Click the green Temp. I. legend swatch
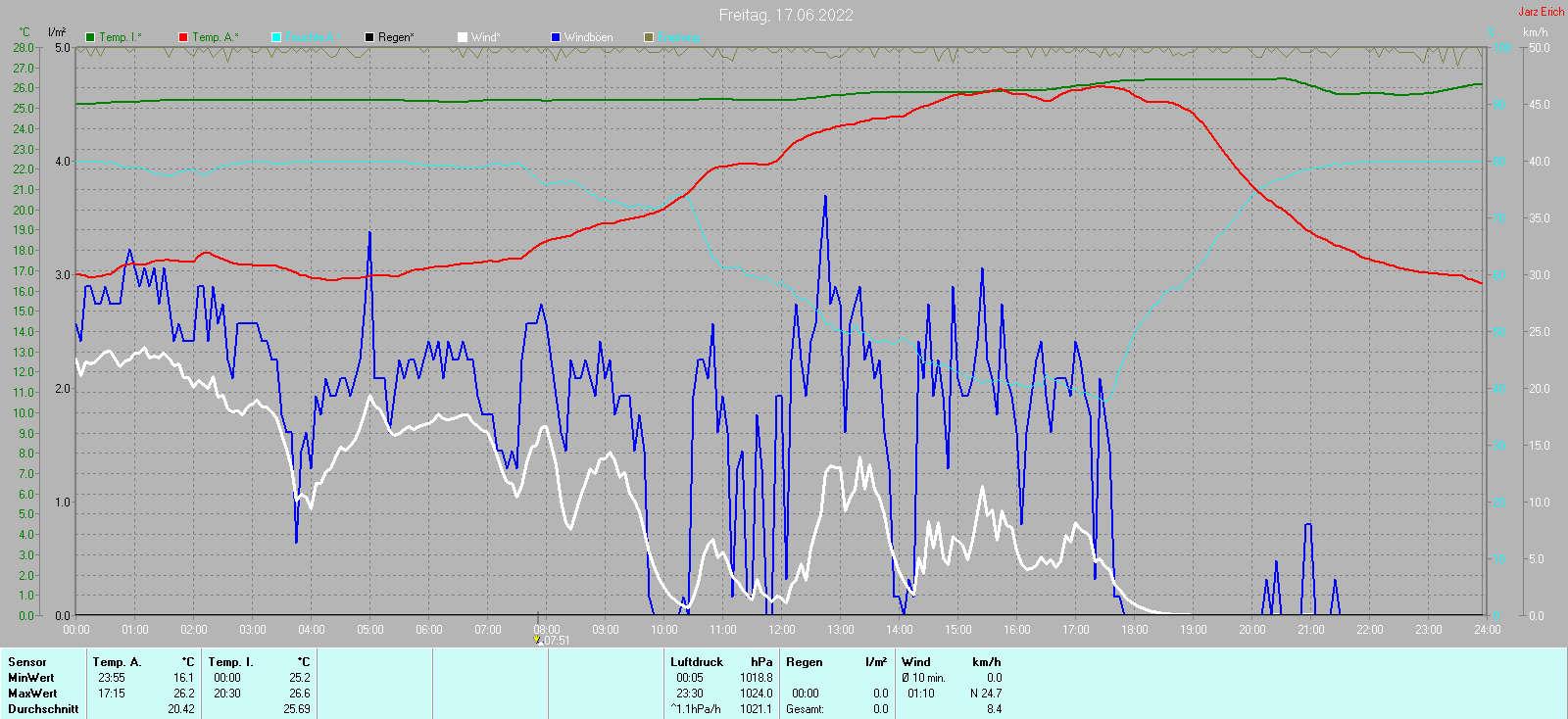Image resolution: width=1568 pixels, height=719 pixels. (90, 37)
